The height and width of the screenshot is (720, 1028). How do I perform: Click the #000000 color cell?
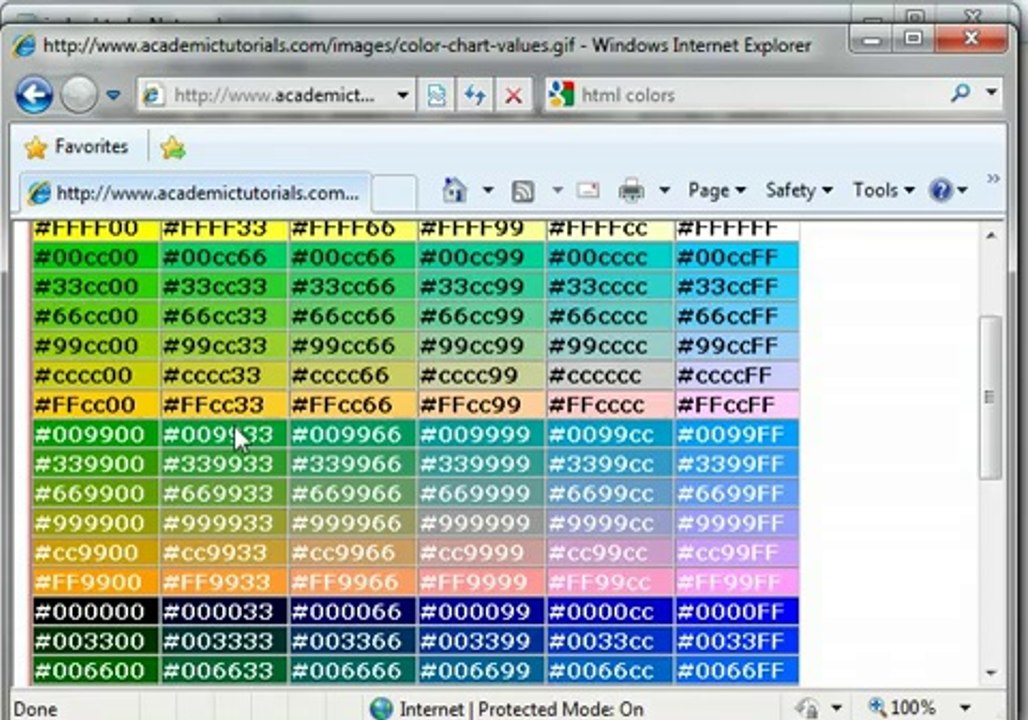pyautogui.click(x=96, y=611)
